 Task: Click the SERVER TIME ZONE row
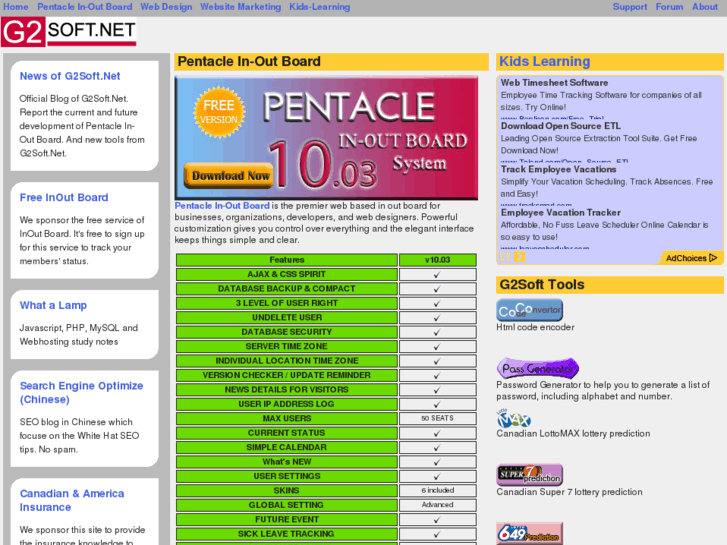click(326, 346)
